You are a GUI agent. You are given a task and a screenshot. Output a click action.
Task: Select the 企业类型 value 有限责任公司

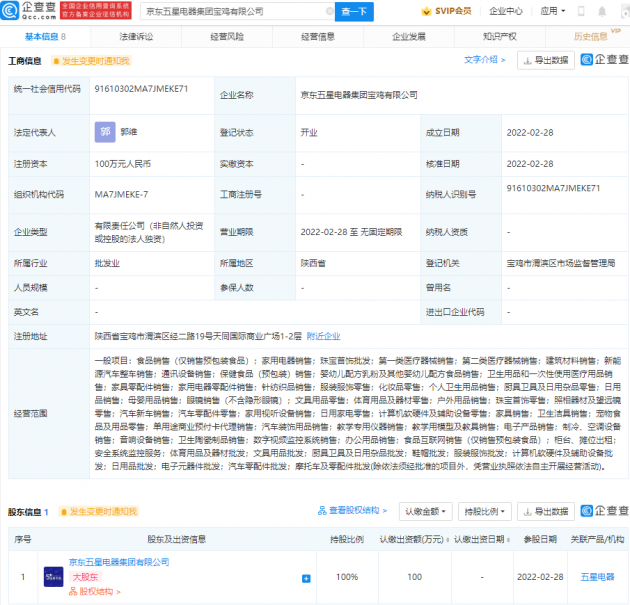(x=149, y=232)
